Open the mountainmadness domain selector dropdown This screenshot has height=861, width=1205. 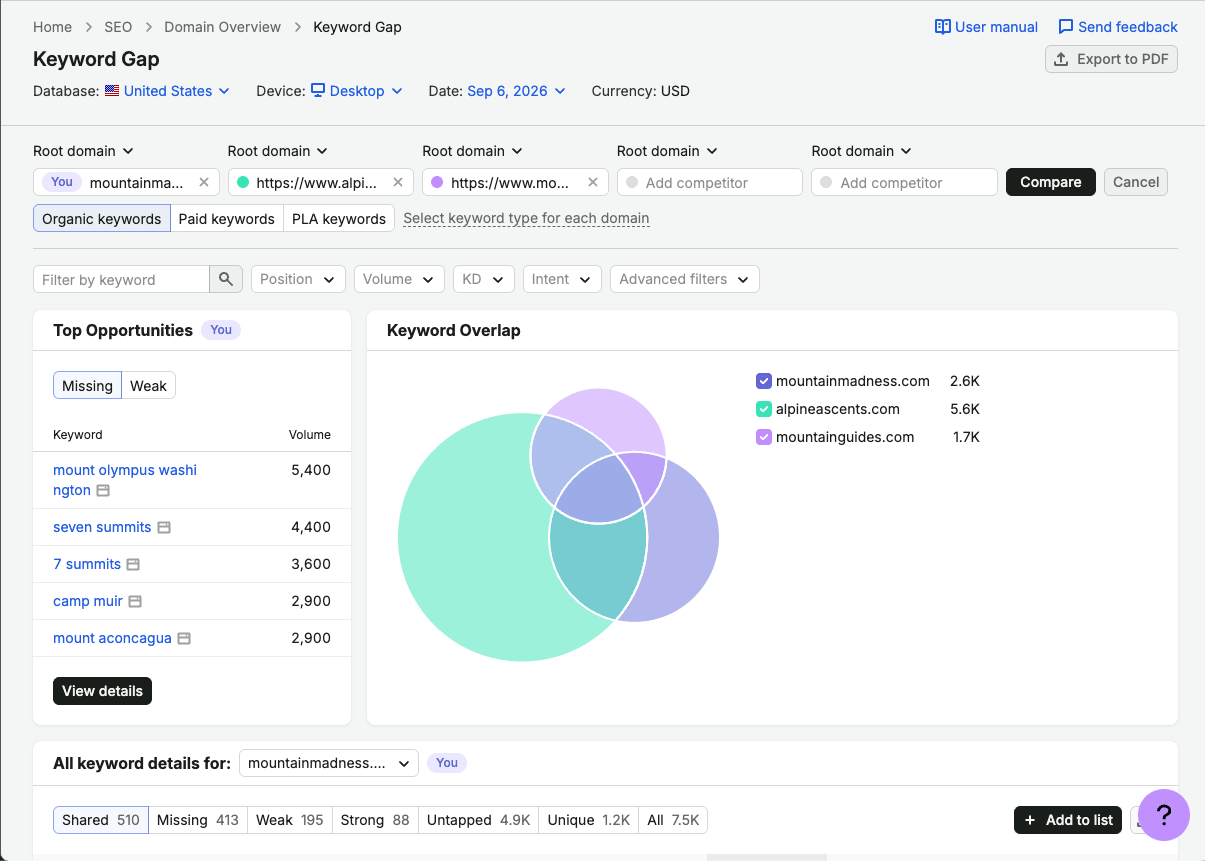pos(329,763)
